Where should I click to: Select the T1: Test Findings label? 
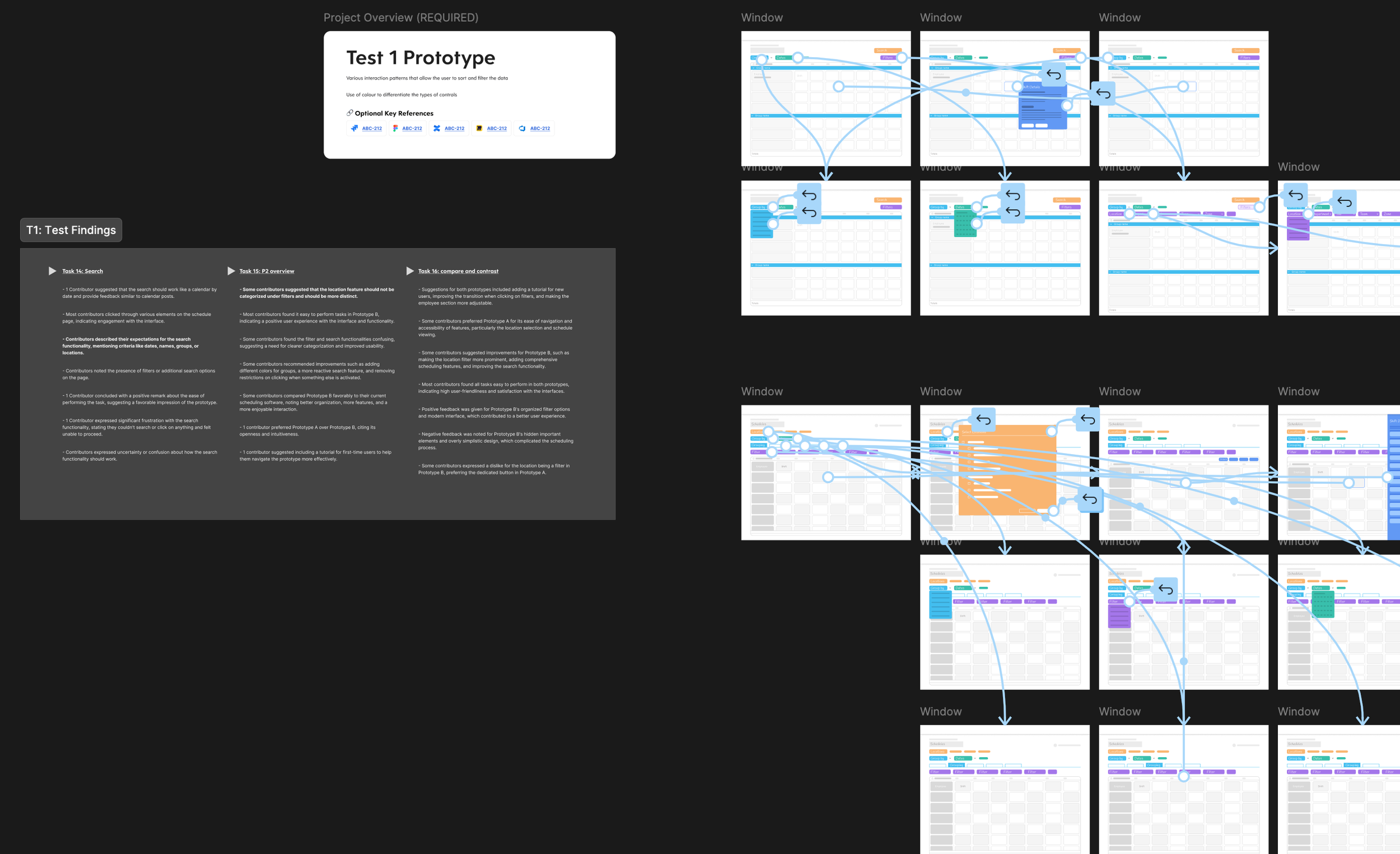(x=71, y=230)
